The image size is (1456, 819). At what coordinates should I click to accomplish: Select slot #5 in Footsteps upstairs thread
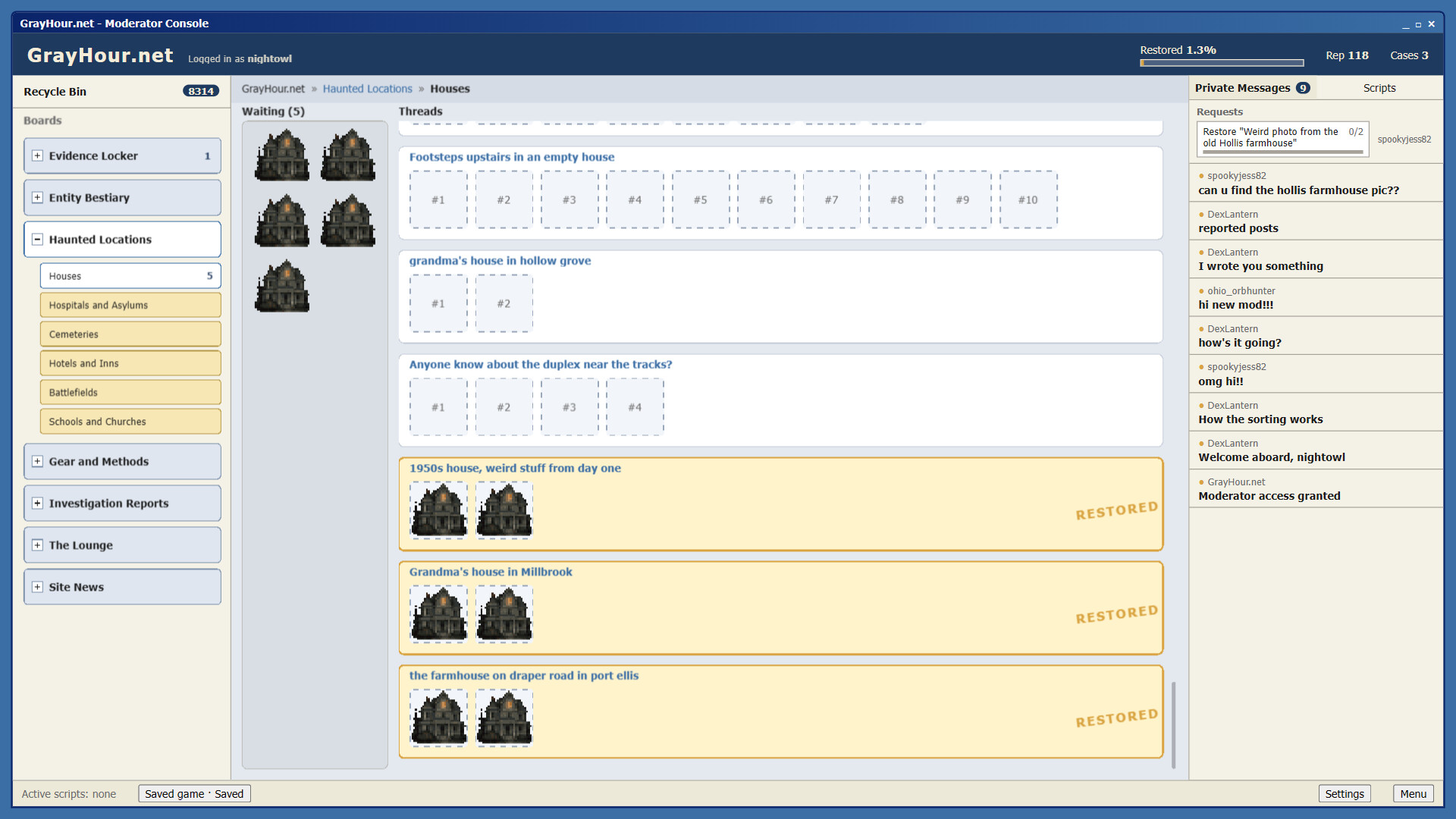click(x=700, y=199)
